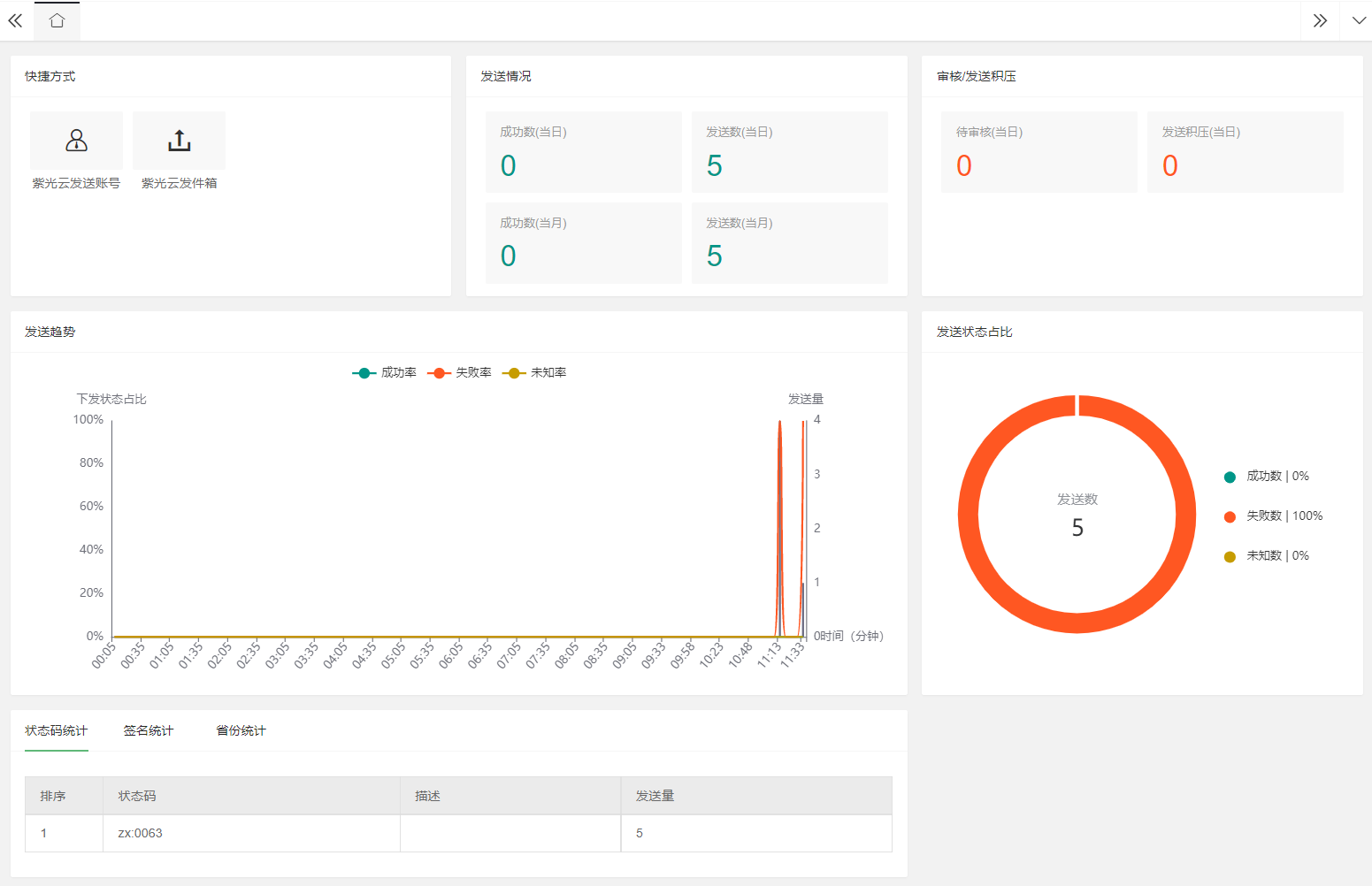The width and height of the screenshot is (1372, 886).
Task: Open the 紫光云发送账号 shortcut icon
Action: pyautogui.click(x=77, y=141)
